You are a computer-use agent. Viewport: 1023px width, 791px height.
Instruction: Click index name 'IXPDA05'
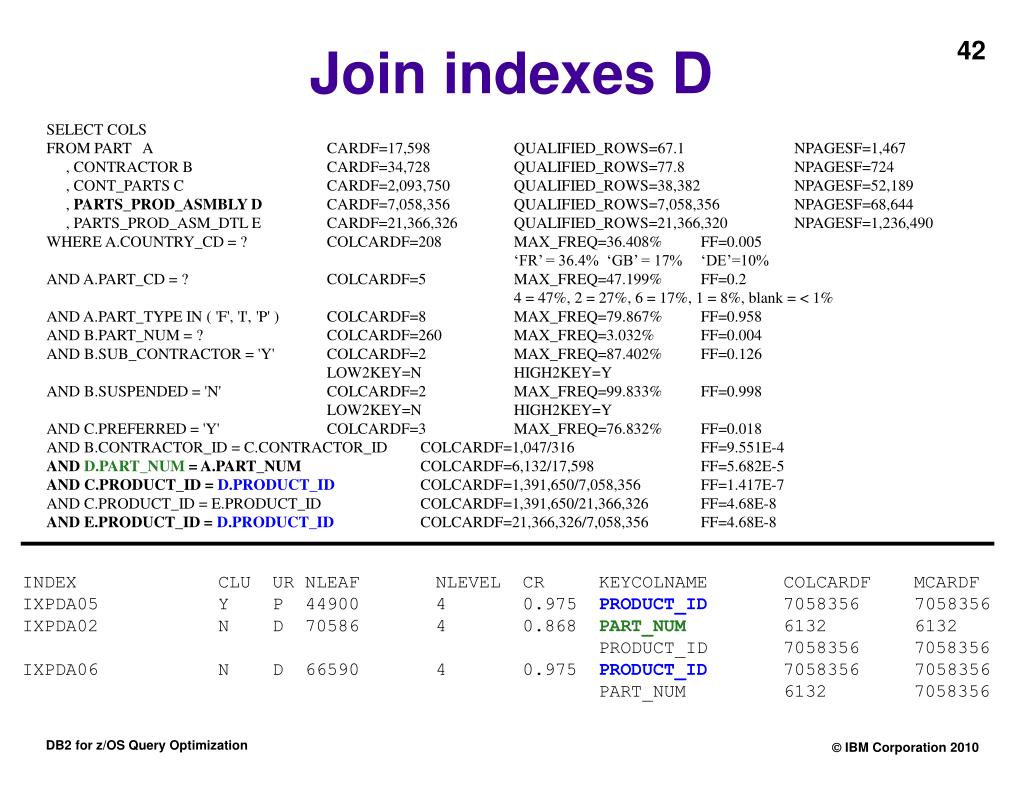pos(60,604)
